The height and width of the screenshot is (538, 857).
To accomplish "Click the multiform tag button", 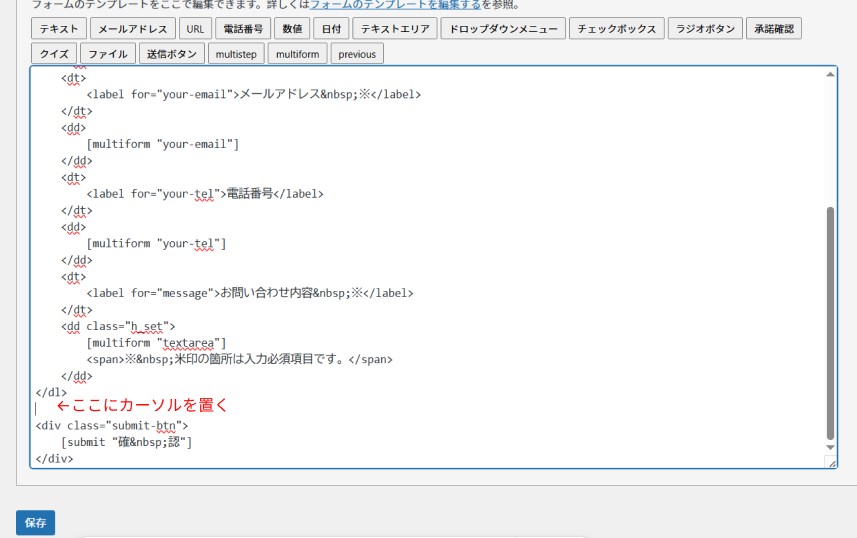I will coord(297,54).
